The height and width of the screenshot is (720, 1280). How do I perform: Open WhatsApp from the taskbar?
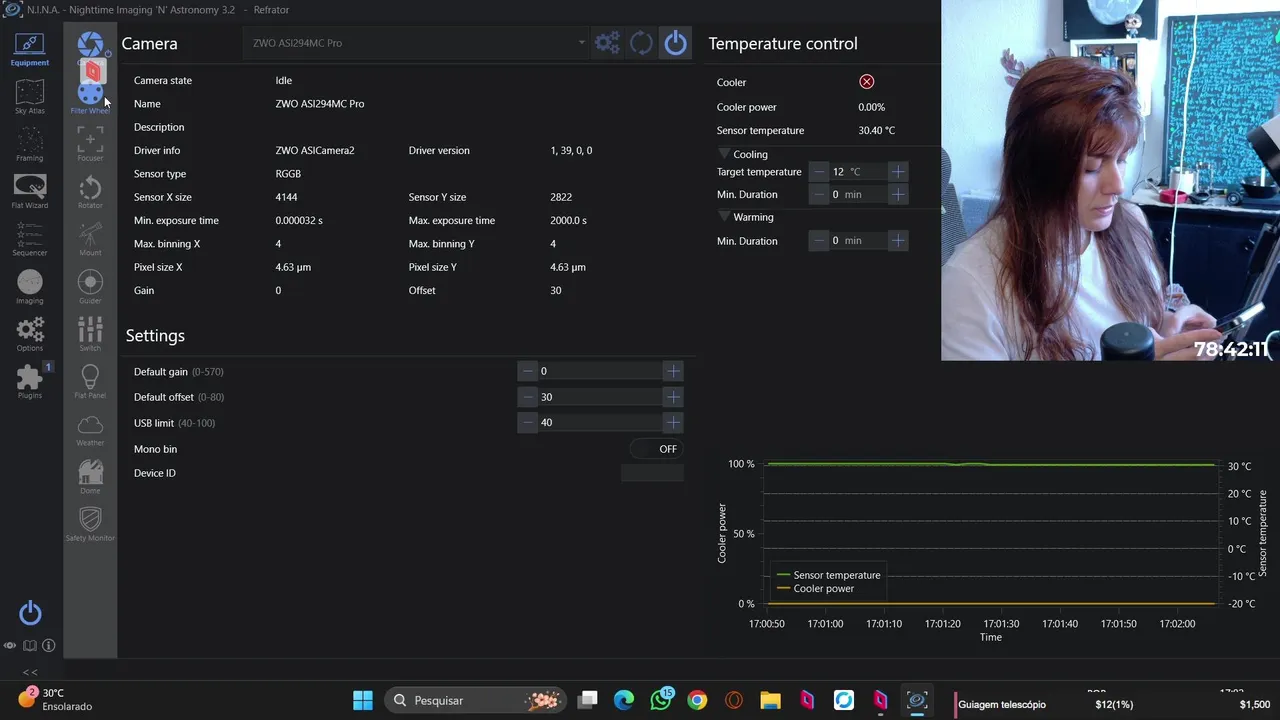(x=661, y=700)
